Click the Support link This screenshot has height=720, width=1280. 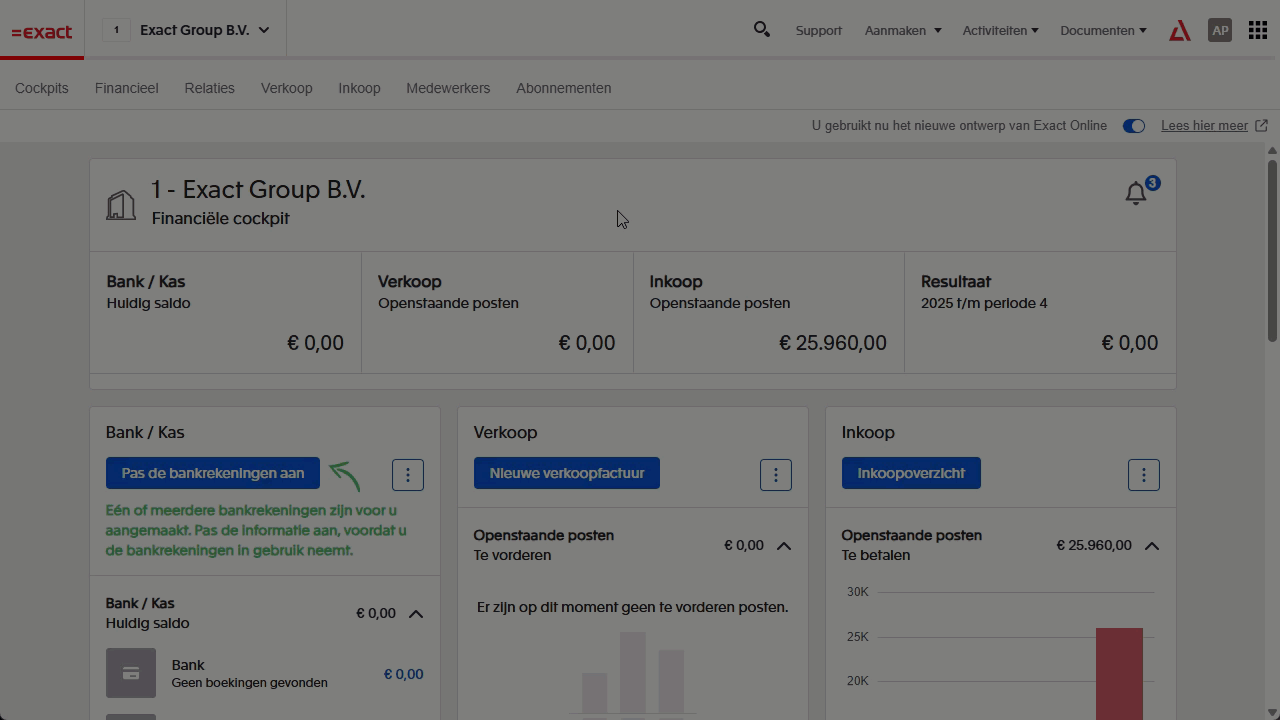819,31
